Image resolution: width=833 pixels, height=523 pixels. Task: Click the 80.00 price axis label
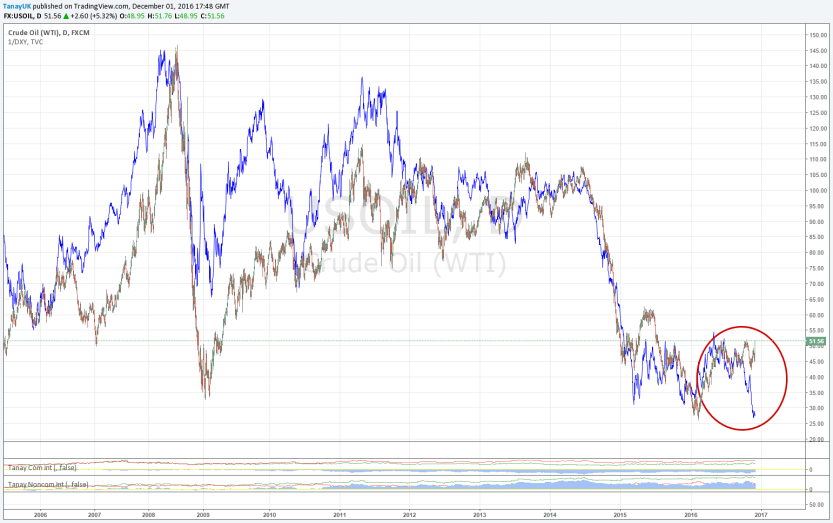[x=818, y=253]
